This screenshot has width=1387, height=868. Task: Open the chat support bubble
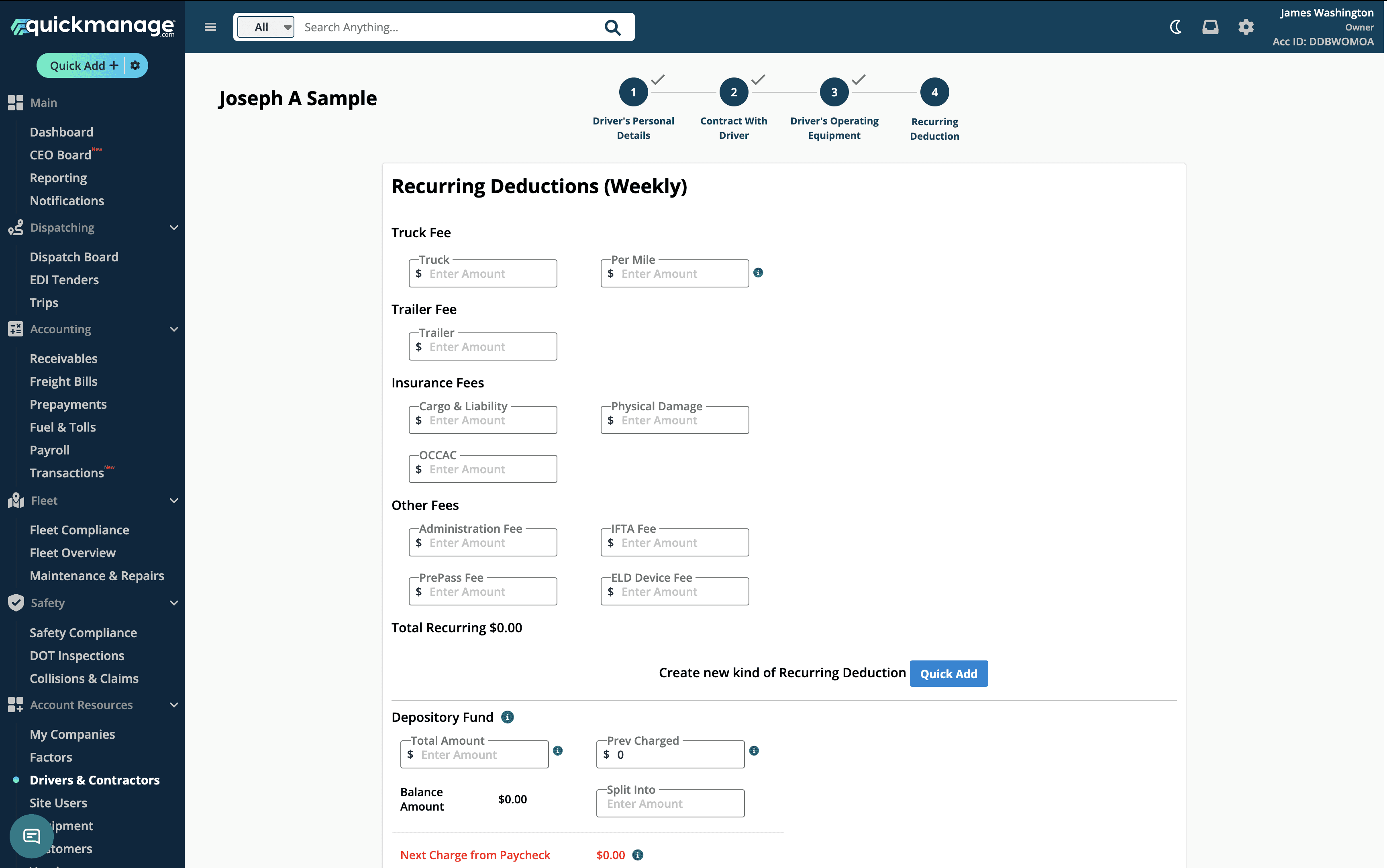pyautogui.click(x=32, y=836)
